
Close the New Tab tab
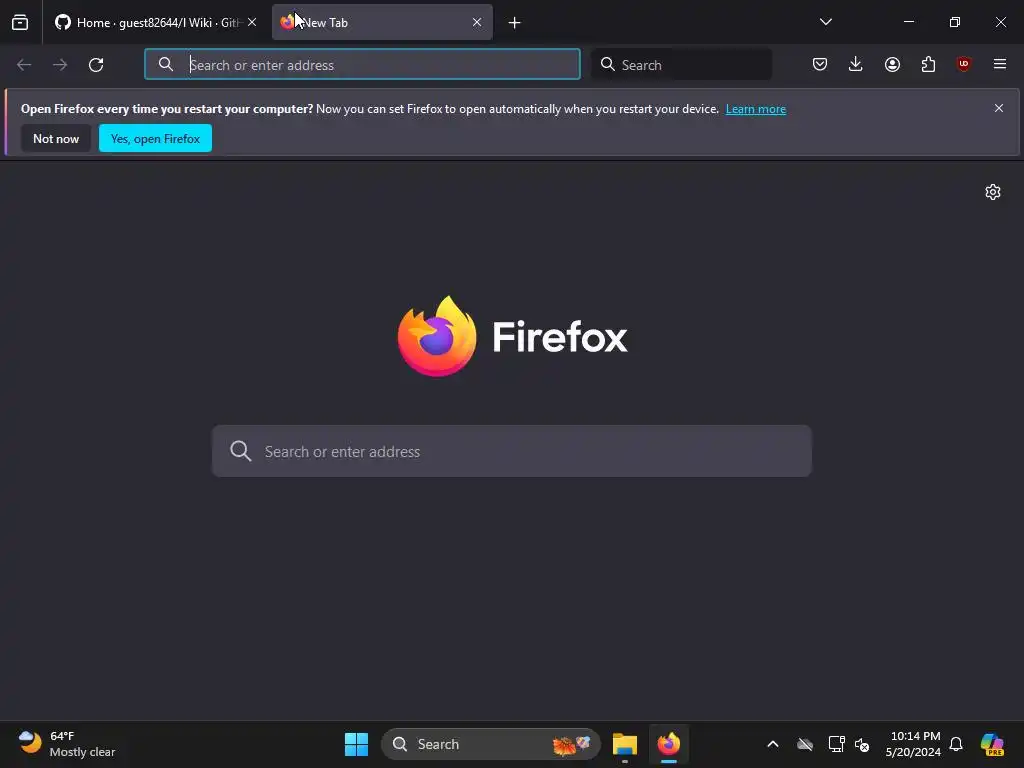point(477,23)
